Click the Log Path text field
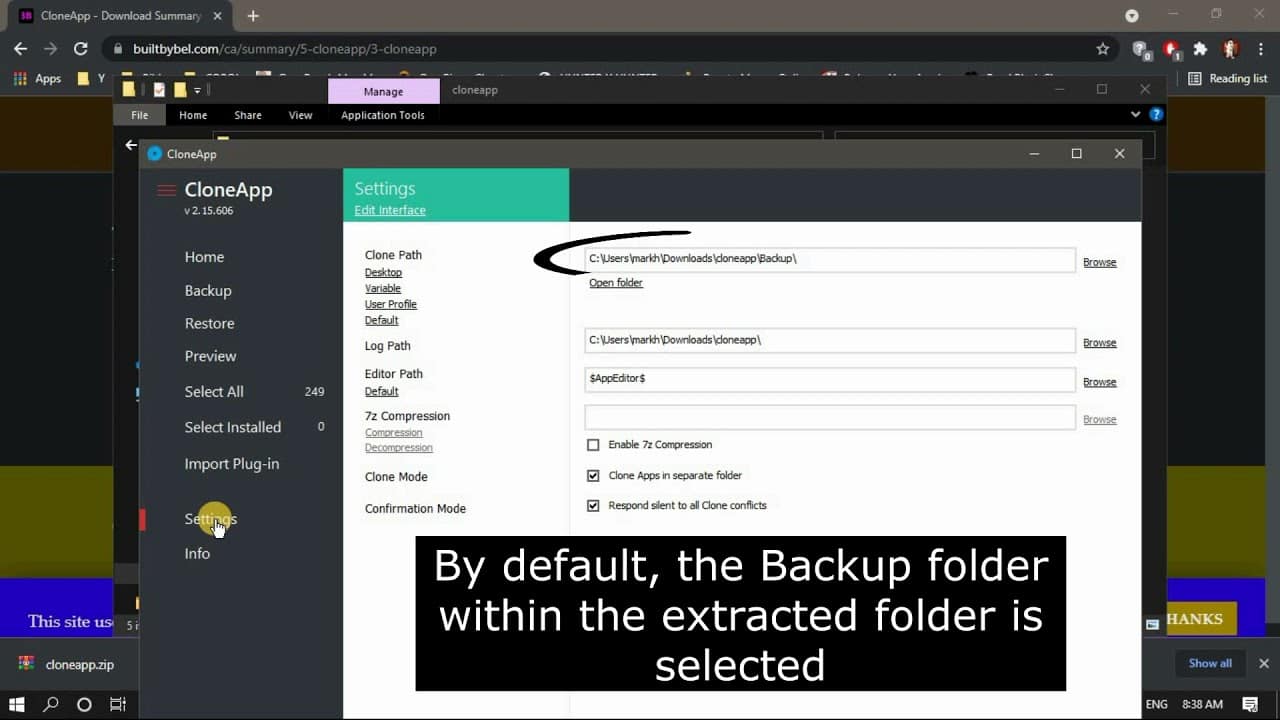Image resolution: width=1280 pixels, height=720 pixels. 829,340
